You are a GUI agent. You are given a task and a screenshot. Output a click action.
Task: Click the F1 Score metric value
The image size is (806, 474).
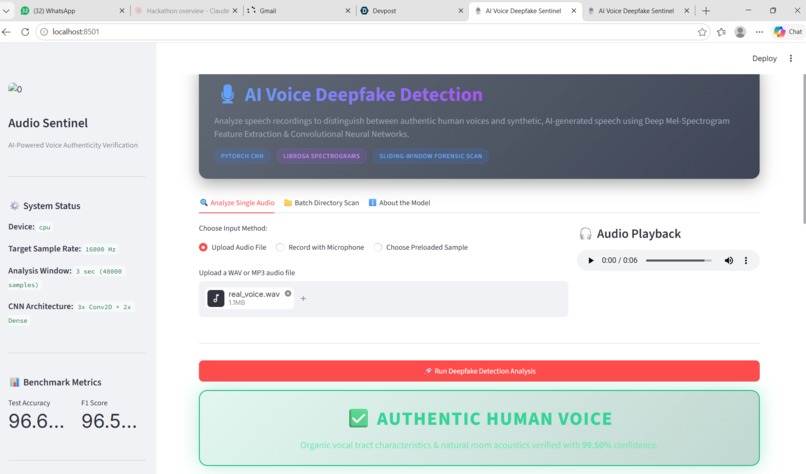[x=109, y=421]
